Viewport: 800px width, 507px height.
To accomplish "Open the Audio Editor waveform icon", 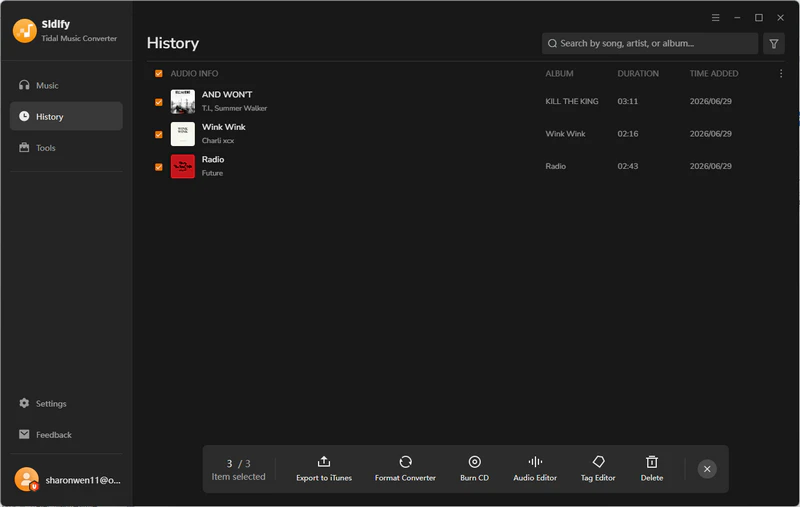I will 535,462.
